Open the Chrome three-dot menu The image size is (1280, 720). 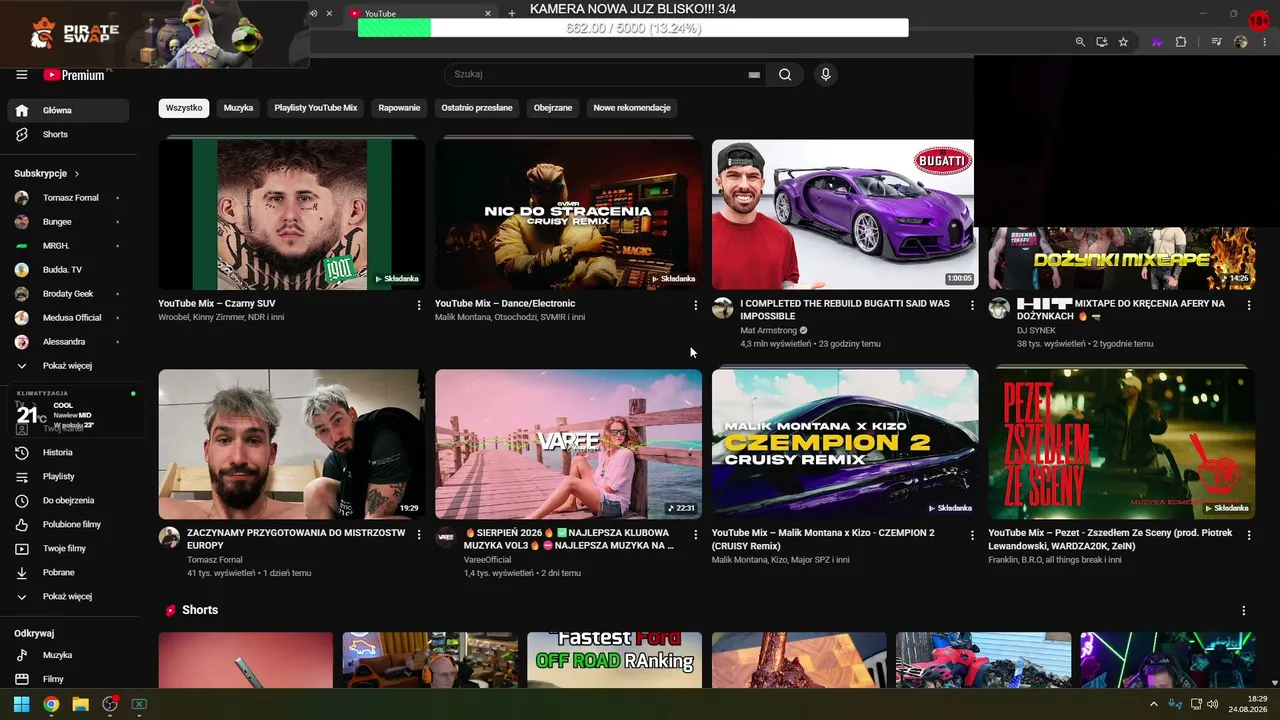click(x=1264, y=42)
